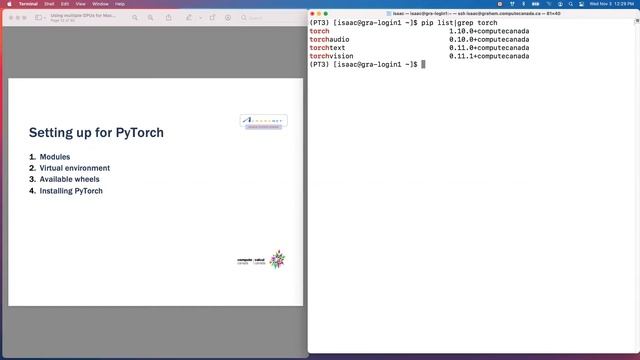Click the screen recording status icon in menu bar

click(500, 4)
